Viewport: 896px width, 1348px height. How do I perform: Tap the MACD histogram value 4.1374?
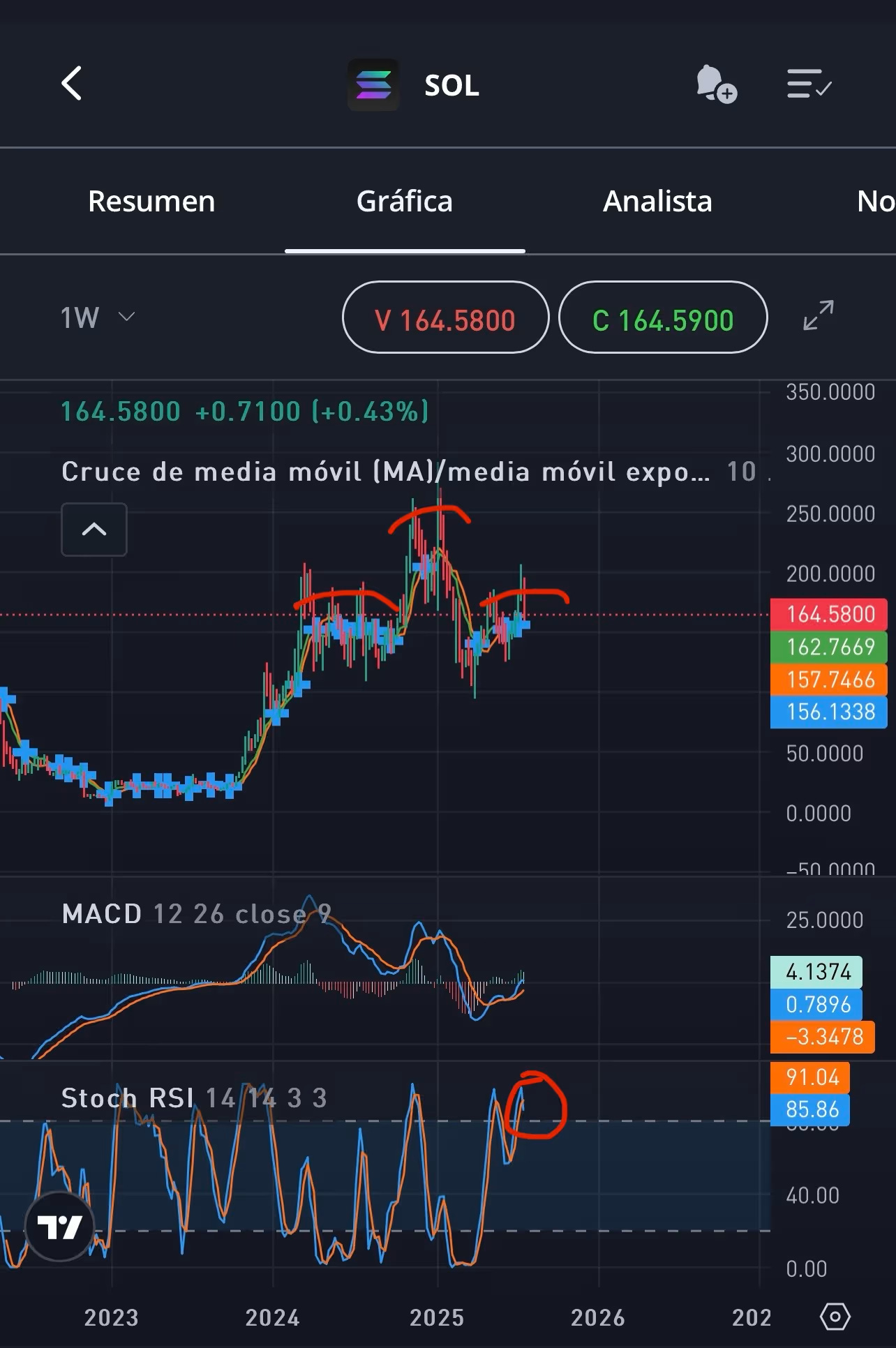click(x=816, y=972)
